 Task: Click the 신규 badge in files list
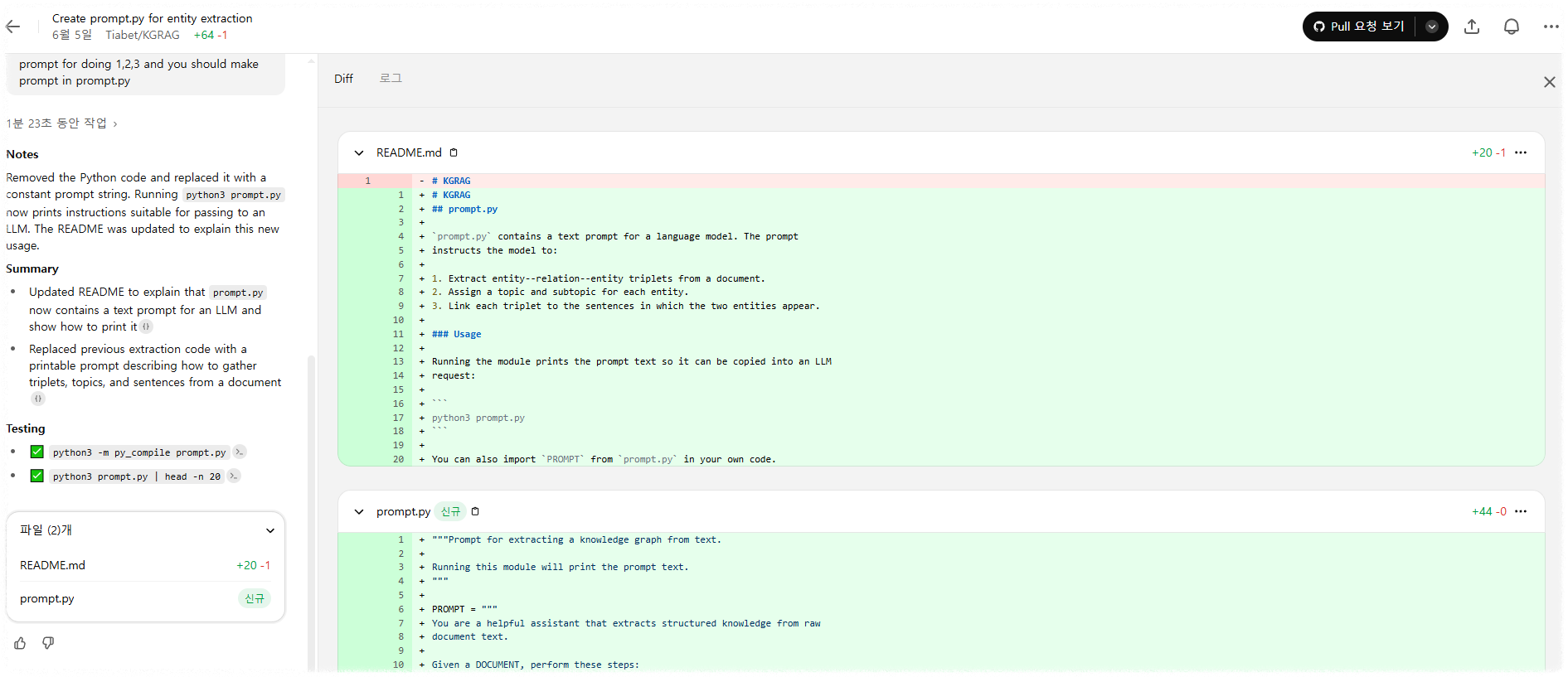tap(255, 598)
